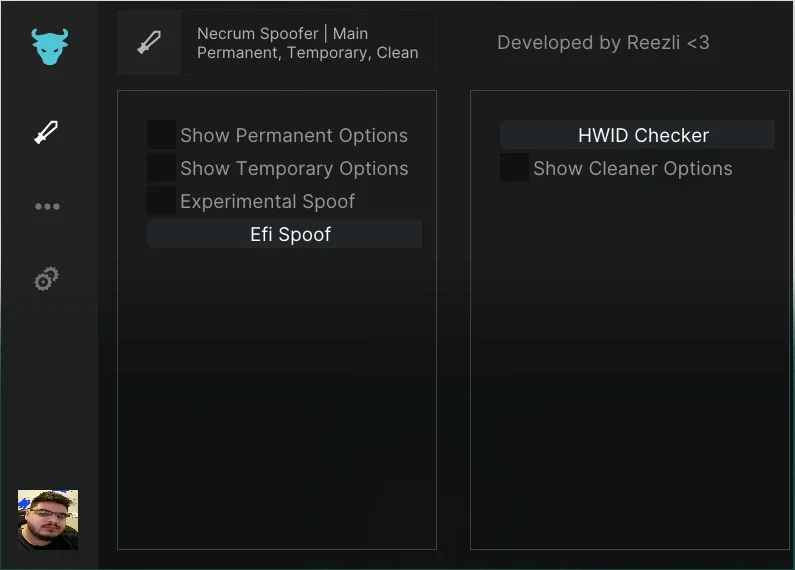Click 'Developed by Reezli <3' credit text

pos(603,43)
